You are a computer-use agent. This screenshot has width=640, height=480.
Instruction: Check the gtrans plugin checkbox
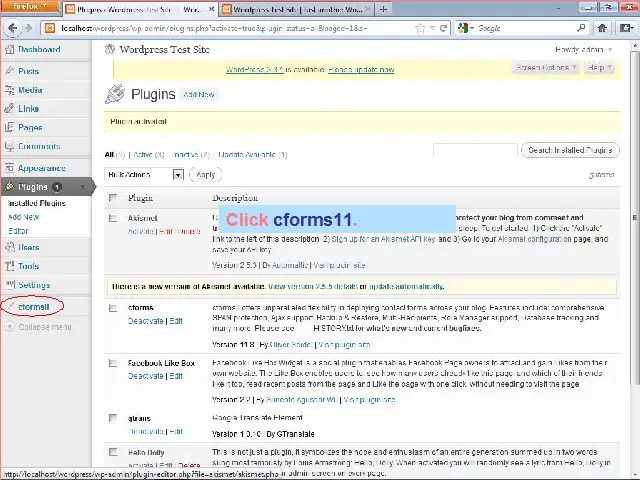(x=113, y=418)
